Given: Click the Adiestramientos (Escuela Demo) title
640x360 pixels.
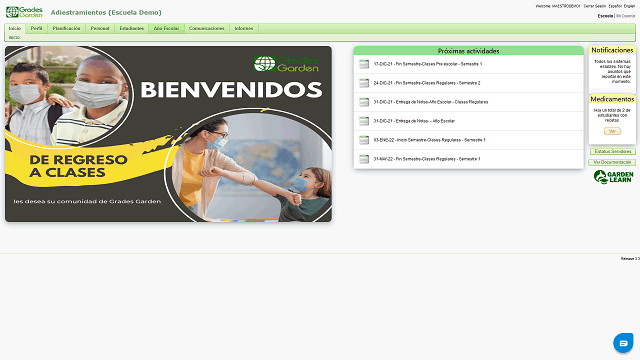Looking at the screenshot, I should [x=106, y=13].
